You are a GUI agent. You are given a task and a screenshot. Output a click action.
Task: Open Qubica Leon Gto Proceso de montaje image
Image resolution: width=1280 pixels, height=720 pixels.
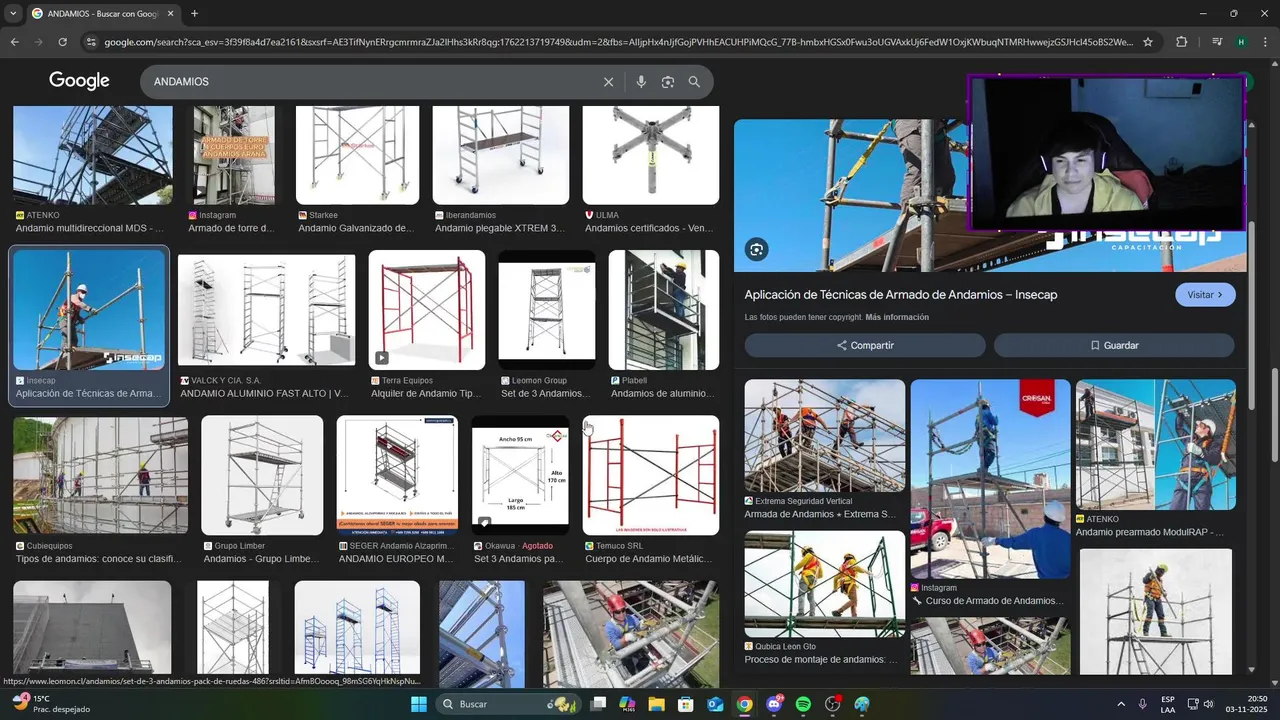coord(825,584)
